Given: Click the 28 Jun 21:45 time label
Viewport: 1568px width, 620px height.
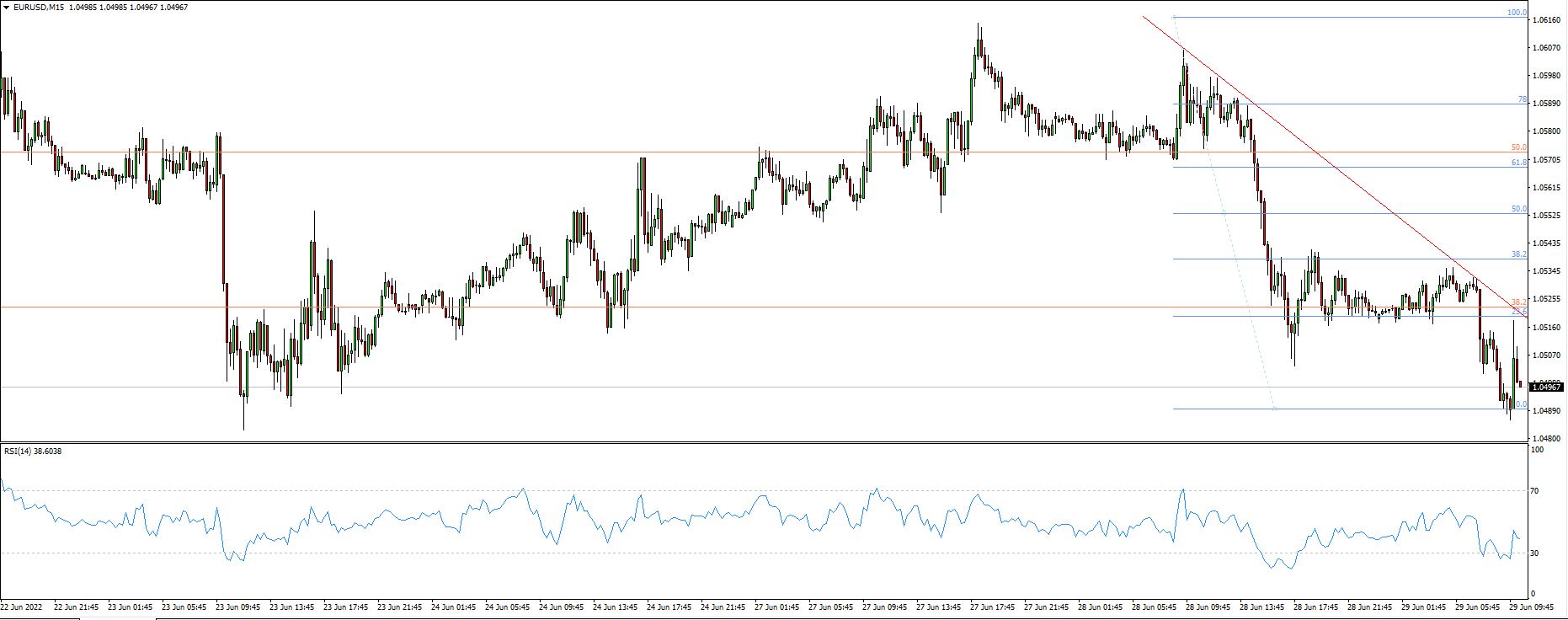Looking at the screenshot, I should pyautogui.click(x=1369, y=607).
